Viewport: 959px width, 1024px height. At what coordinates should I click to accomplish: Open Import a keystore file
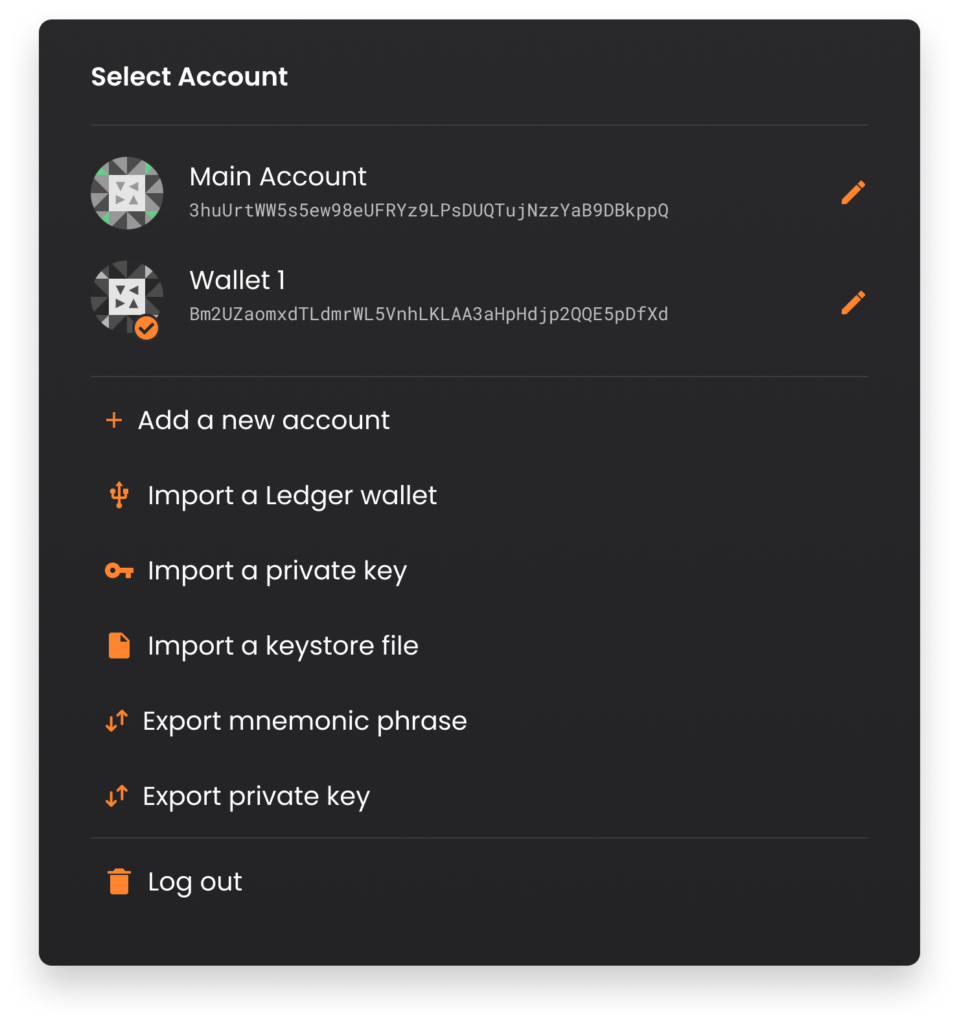coord(283,646)
